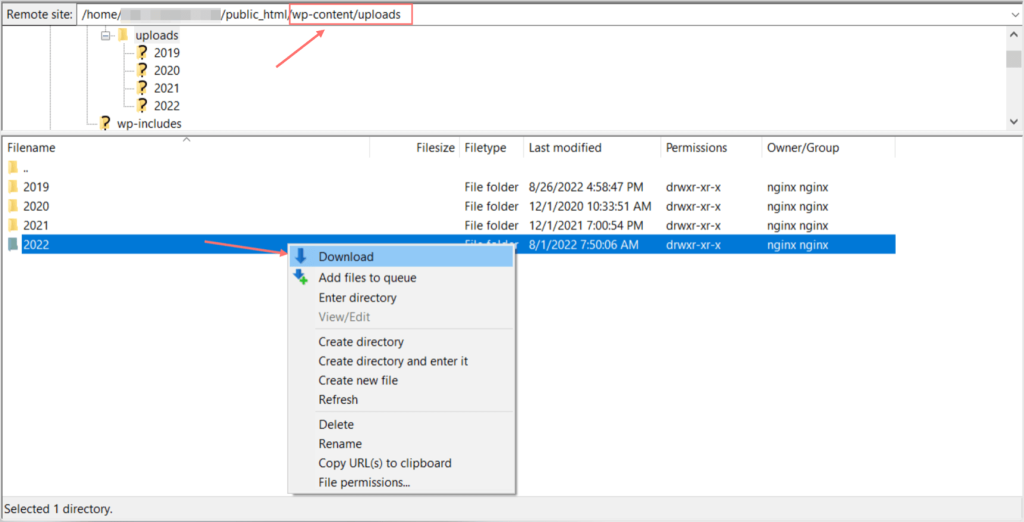This screenshot has width=1024, height=522.
Task: Select 2020 folder in remote tree
Action: click(167, 71)
